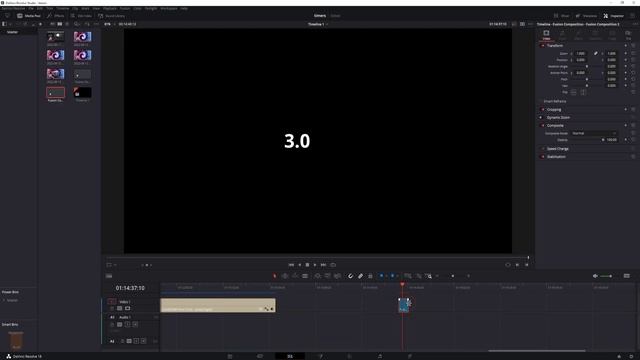Play timeline in reverse
The height and width of the screenshot is (360, 640).
300,265
